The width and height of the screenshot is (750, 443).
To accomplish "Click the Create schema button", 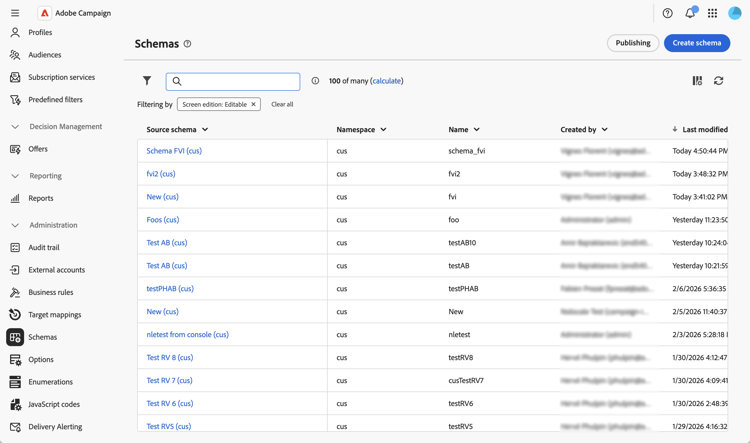I will [x=696, y=43].
